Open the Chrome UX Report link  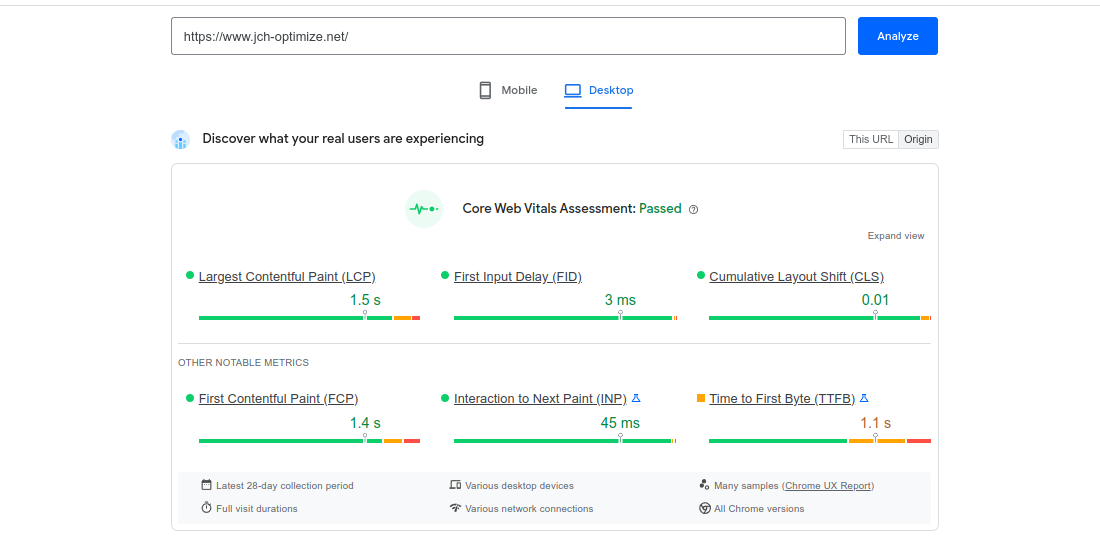(x=828, y=486)
